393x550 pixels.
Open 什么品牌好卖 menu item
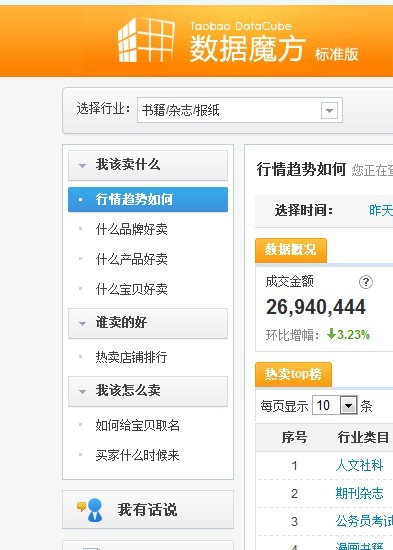click(132, 229)
